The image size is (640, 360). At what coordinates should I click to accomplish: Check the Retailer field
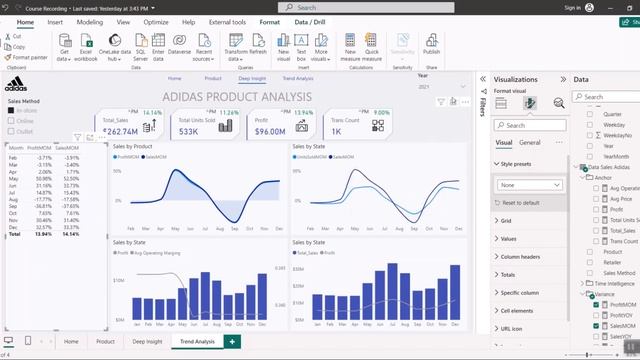pyautogui.click(x=590, y=262)
